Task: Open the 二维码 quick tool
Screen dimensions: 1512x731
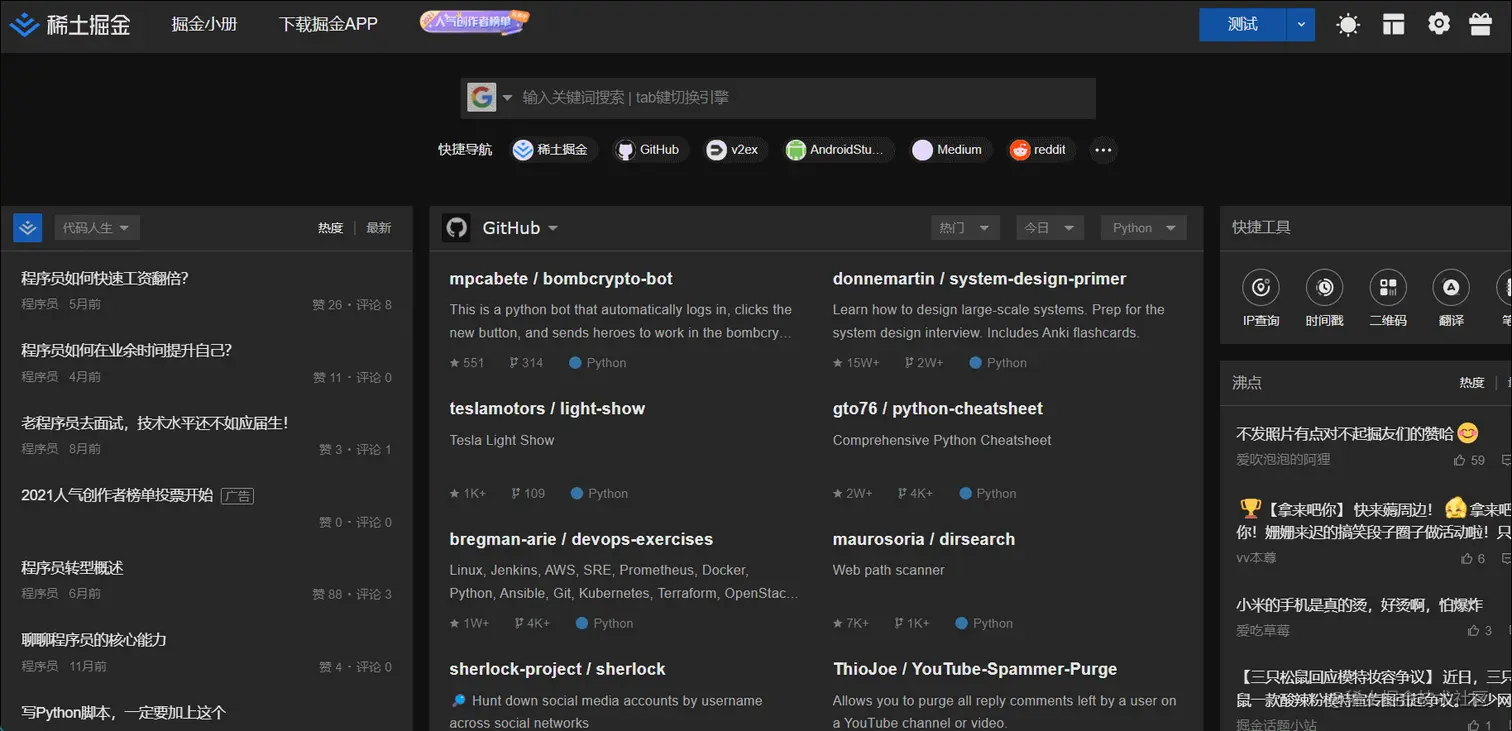Action: tap(1388, 300)
